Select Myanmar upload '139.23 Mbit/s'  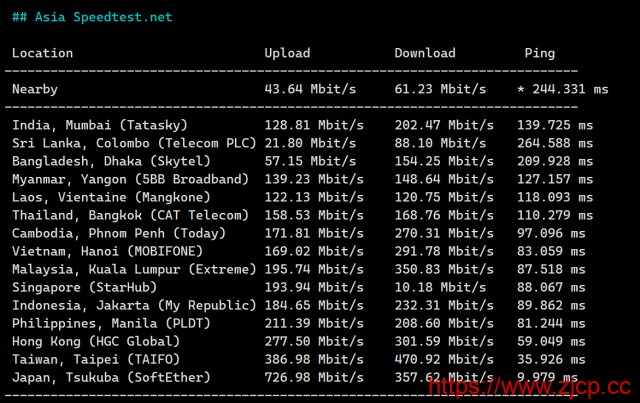click(314, 179)
